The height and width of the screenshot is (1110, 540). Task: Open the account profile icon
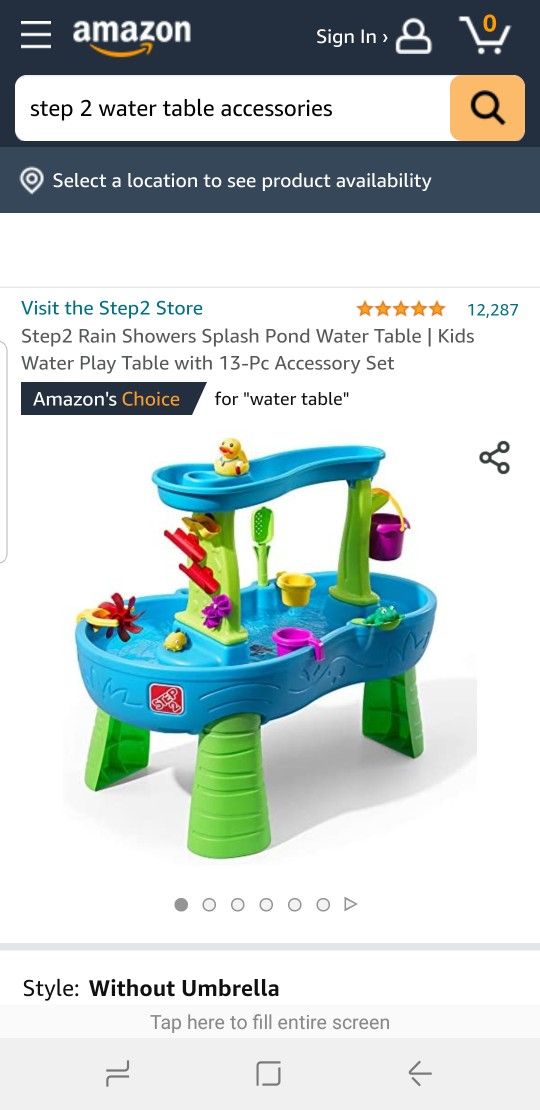click(413, 36)
